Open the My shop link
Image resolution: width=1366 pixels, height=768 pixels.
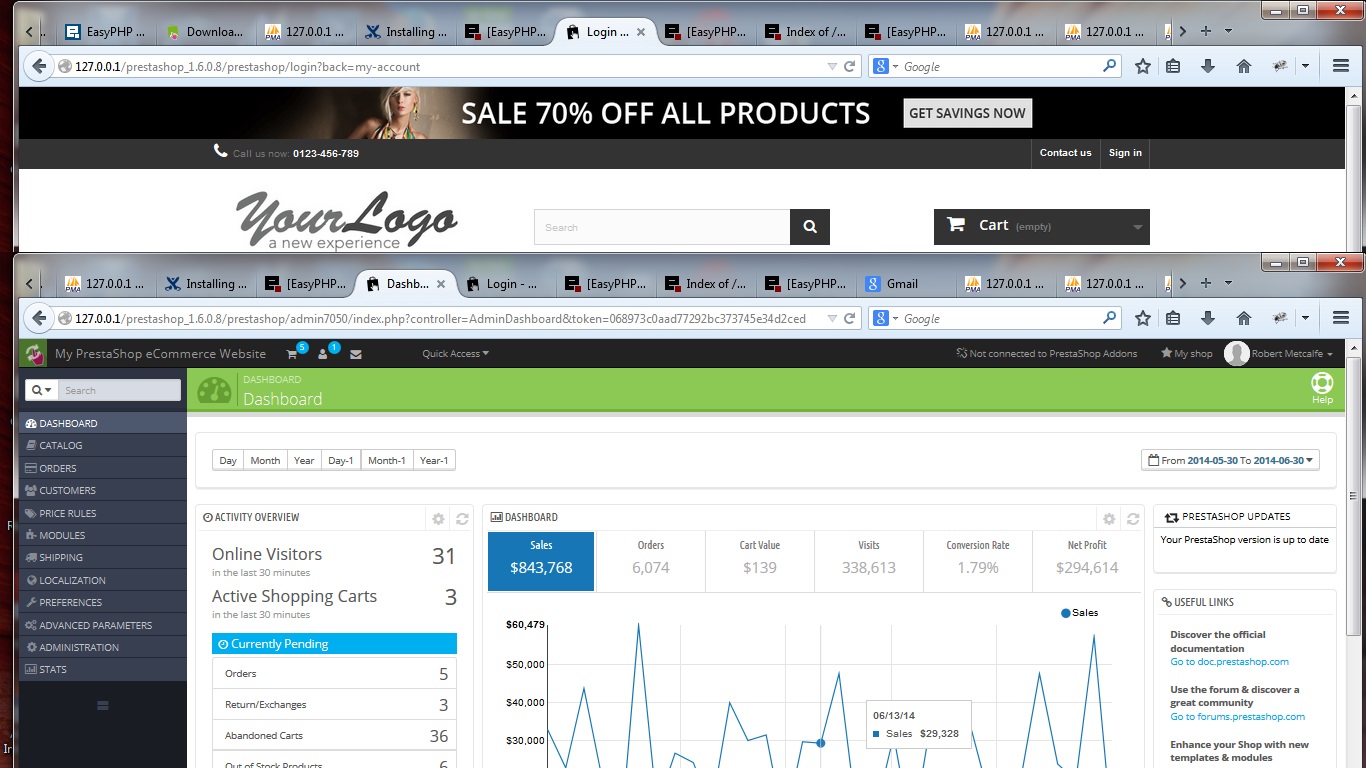[1186, 354]
